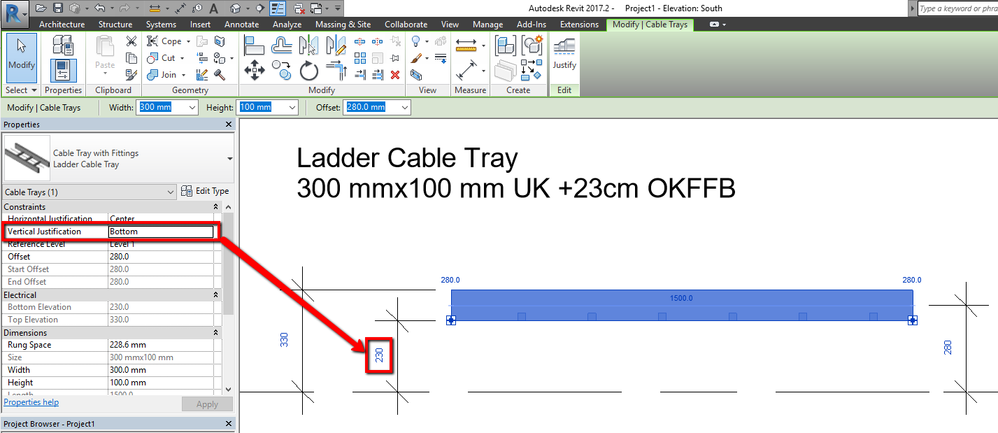Open the type selector dropdown for Ladder Cable Tray
This screenshot has height=433, width=998.
point(229,159)
